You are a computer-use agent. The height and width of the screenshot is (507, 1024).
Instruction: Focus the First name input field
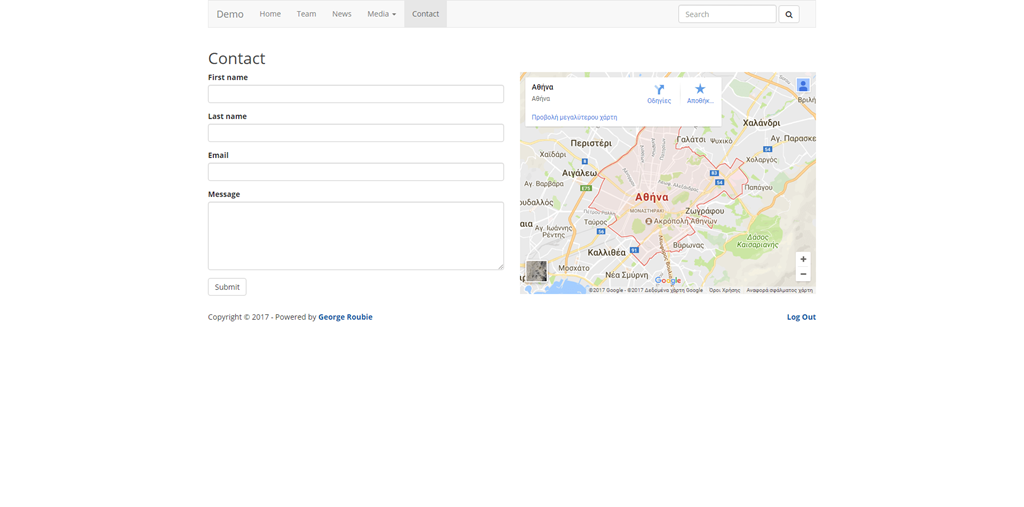(x=355, y=94)
